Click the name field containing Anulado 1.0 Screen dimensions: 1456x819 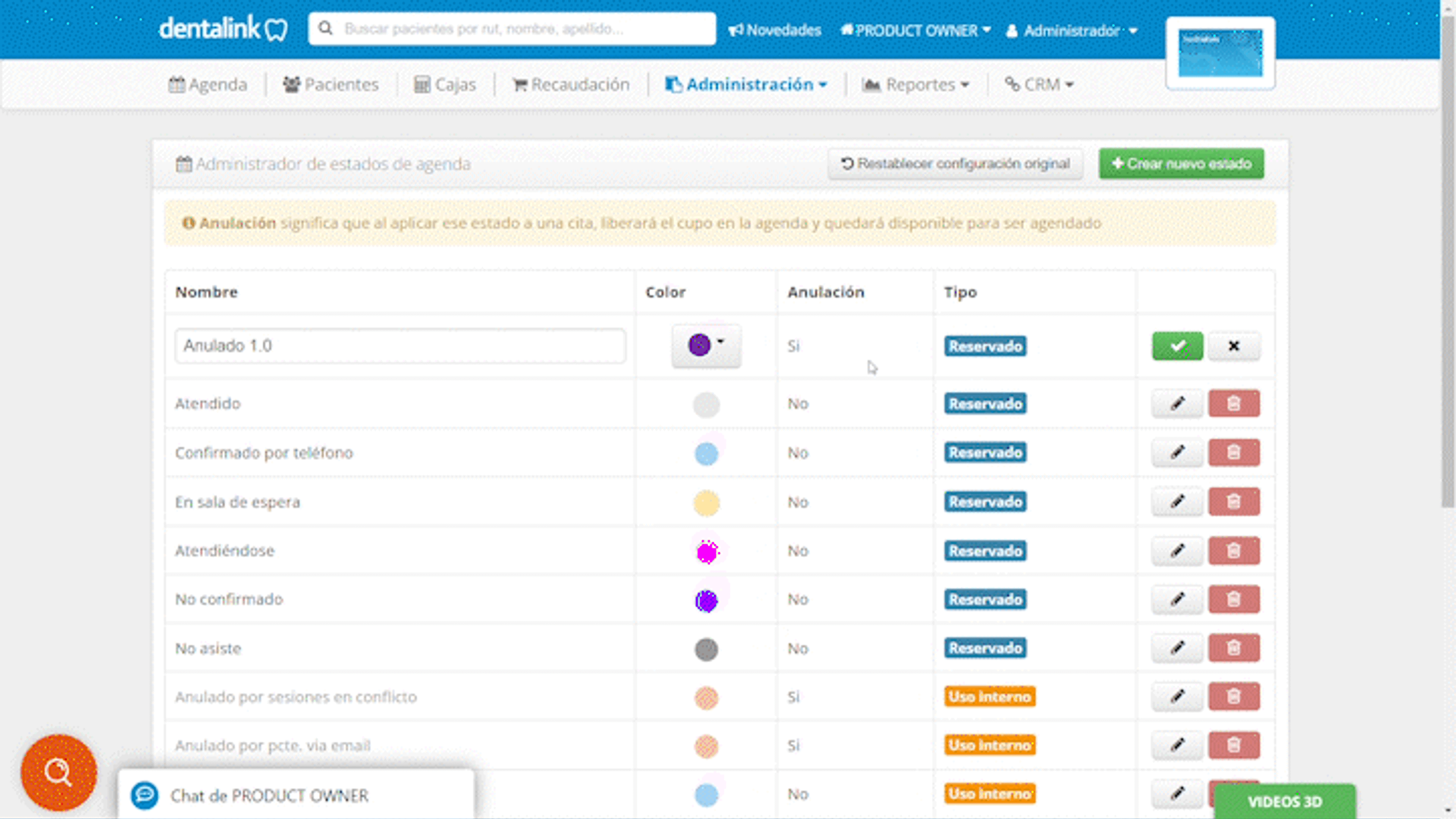[x=400, y=345]
